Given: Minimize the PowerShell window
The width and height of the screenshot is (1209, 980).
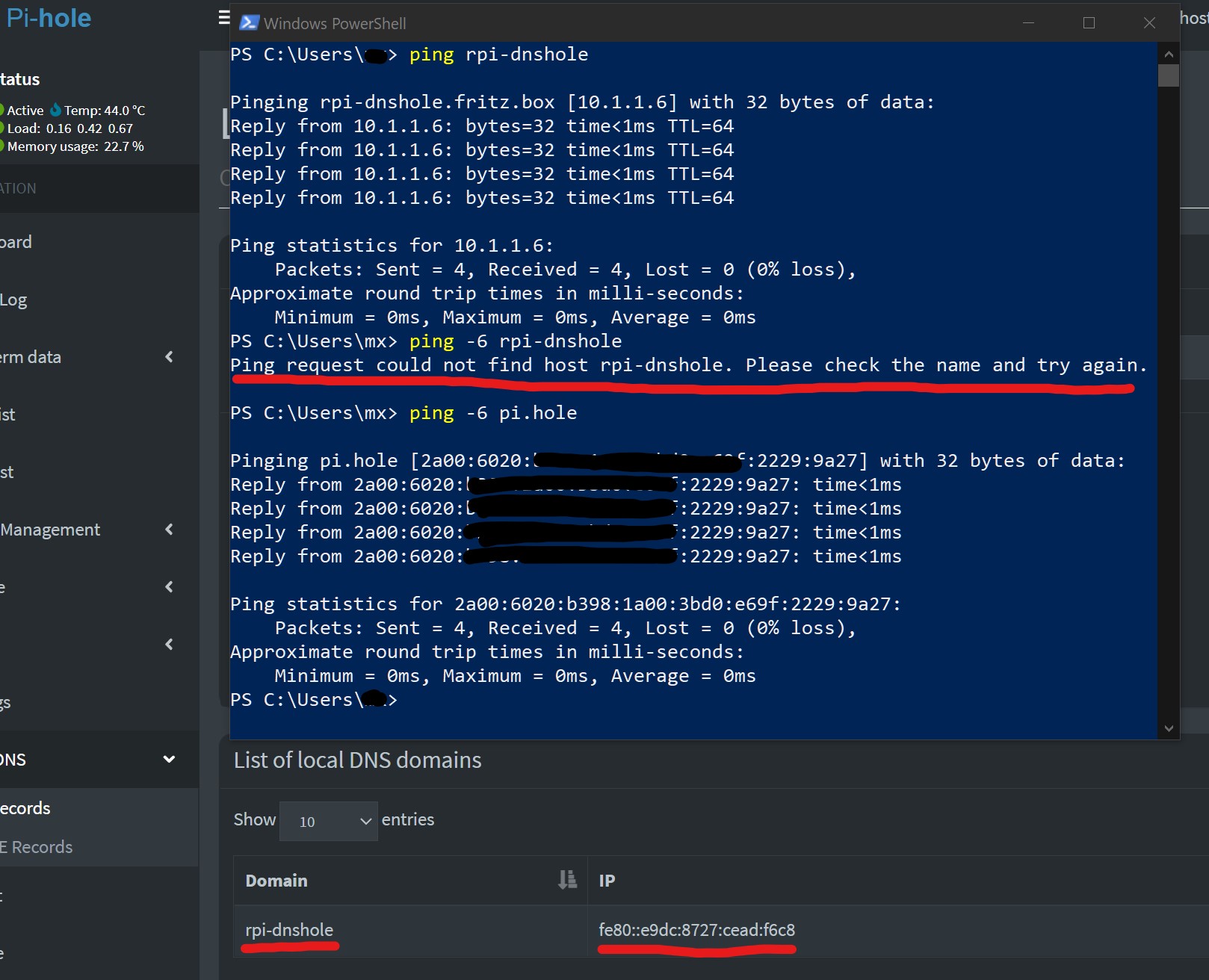Looking at the screenshot, I should pos(1028,23).
